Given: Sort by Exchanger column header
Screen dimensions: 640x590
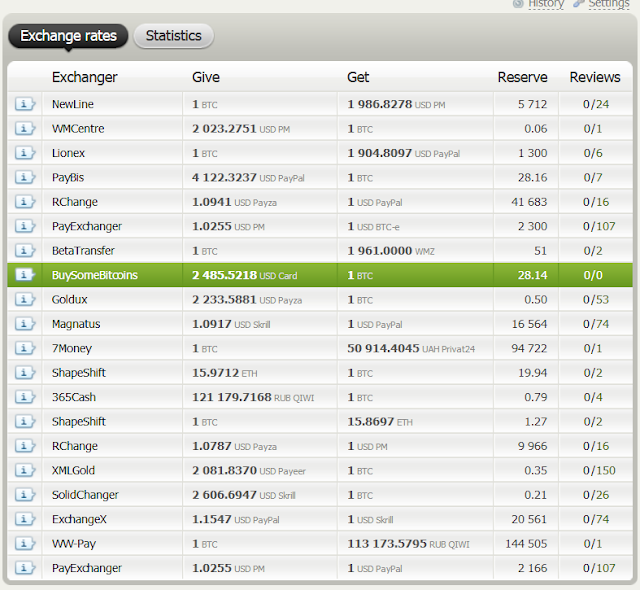Looking at the screenshot, I should pos(84,77).
